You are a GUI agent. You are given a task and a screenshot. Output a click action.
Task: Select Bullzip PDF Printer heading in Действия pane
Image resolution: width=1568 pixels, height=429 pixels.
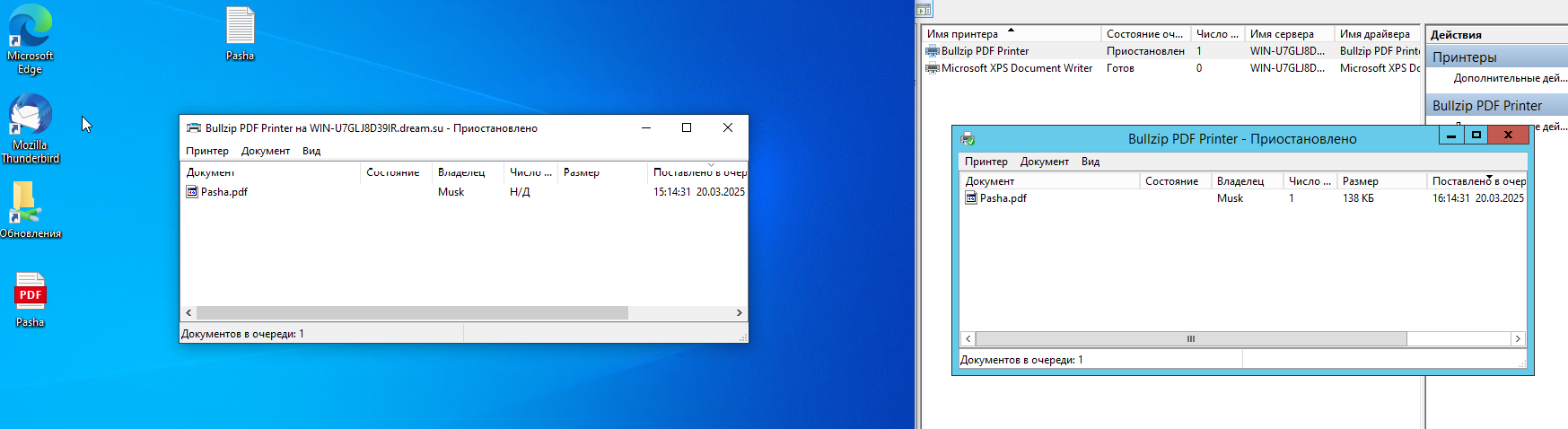(1497, 106)
